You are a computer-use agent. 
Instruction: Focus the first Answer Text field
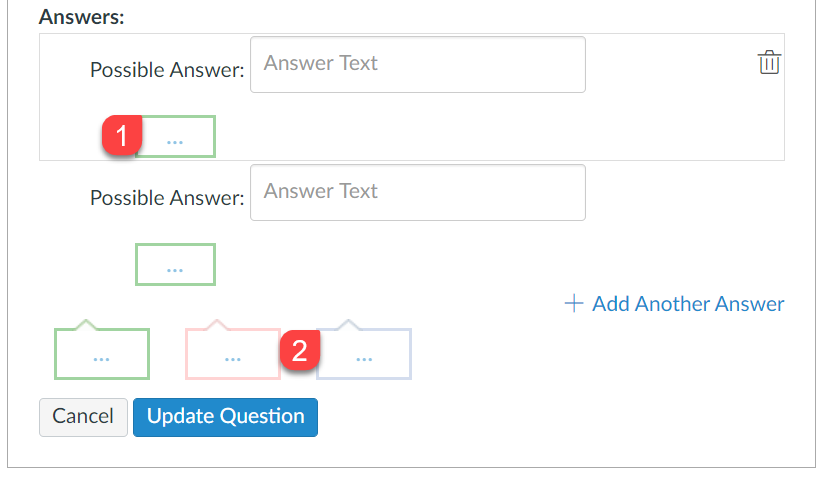click(x=417, y=65)
